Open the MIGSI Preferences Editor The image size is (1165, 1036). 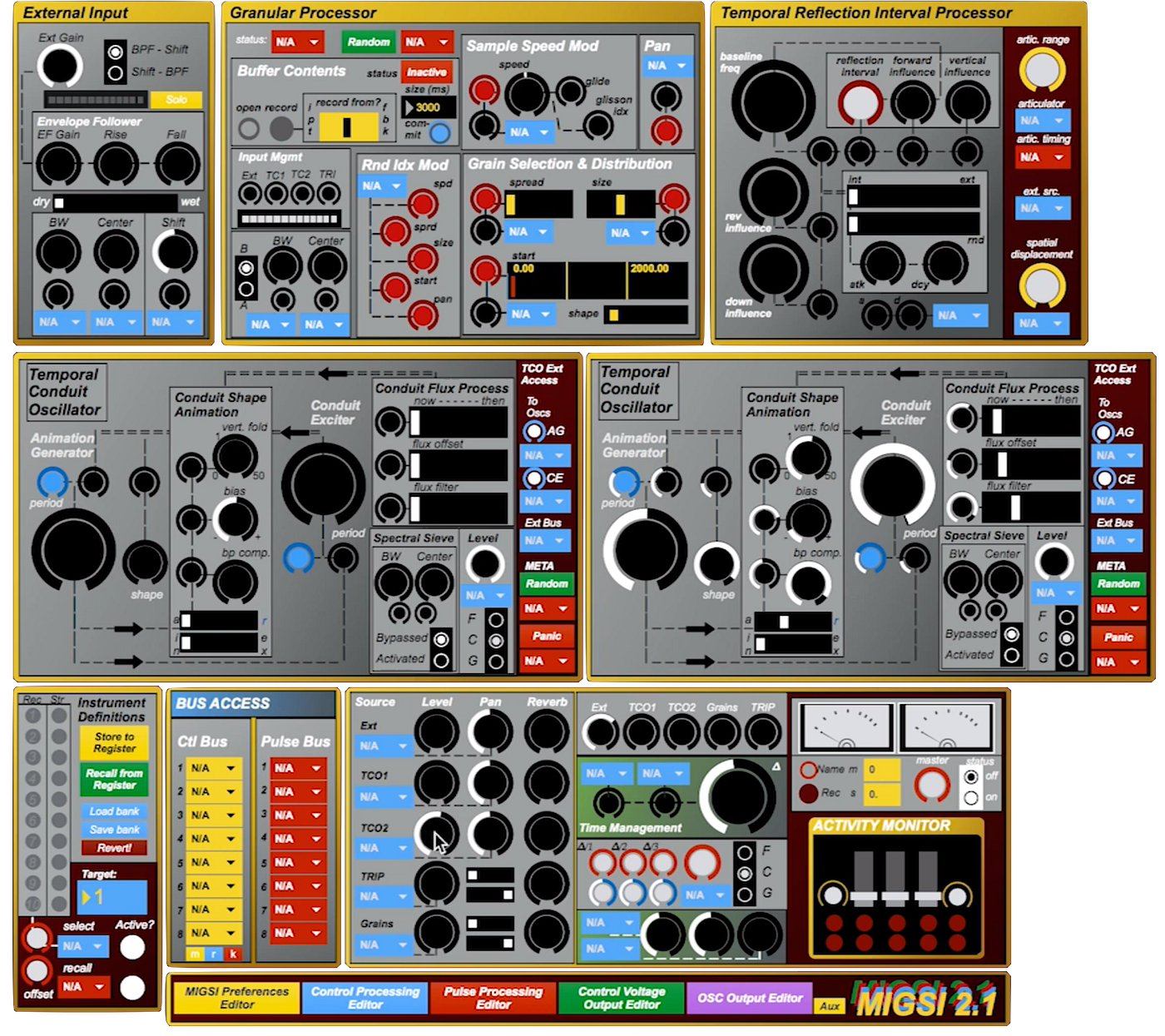tap(237, 998)
